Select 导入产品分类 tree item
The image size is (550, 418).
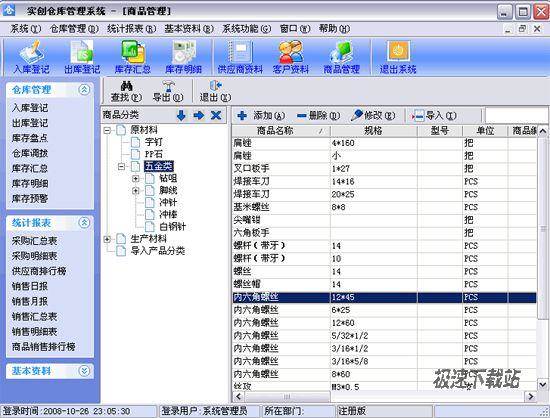click(x=158, y=251)
